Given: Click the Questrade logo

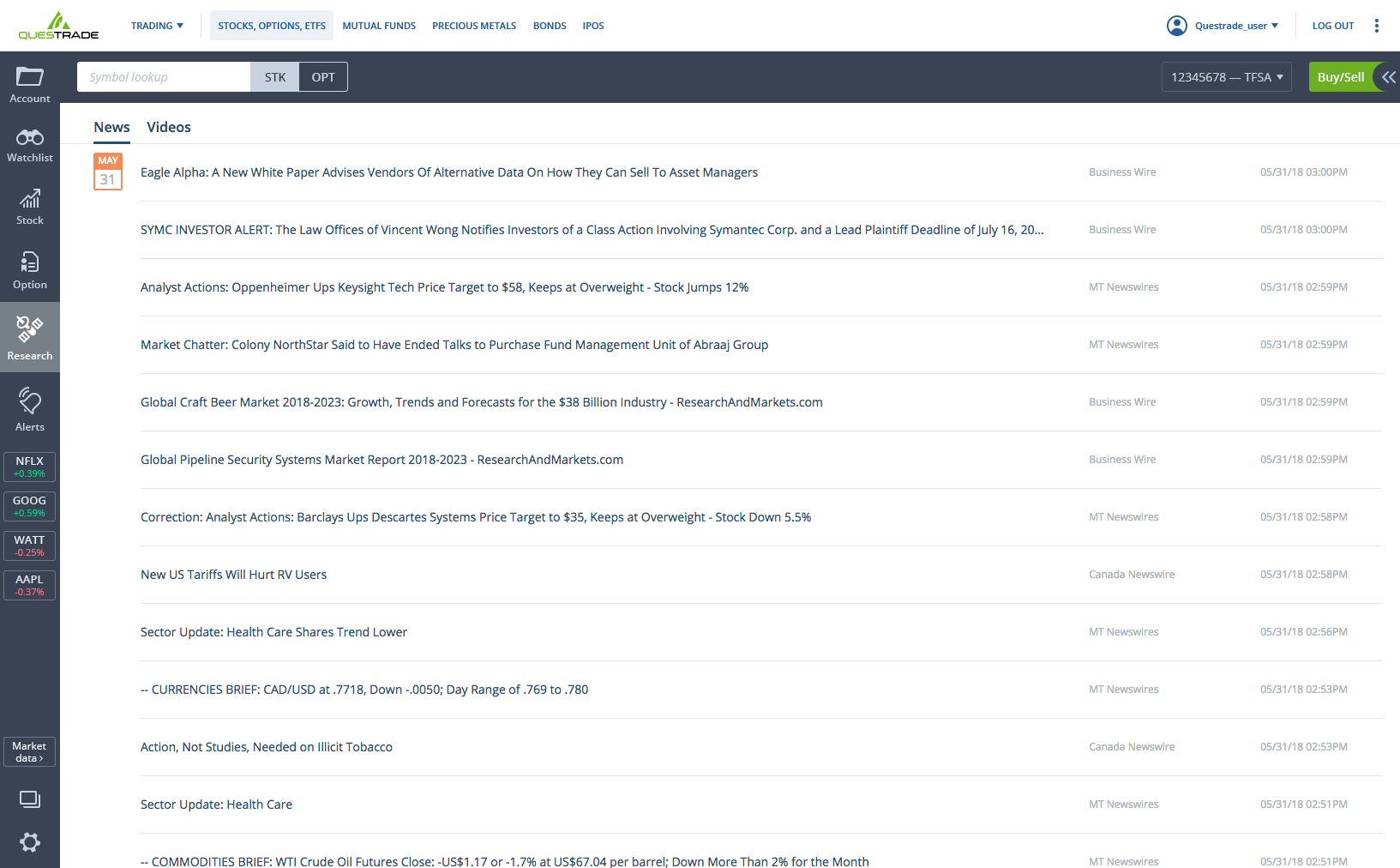Looking at the screenshot, I should 58,26.
